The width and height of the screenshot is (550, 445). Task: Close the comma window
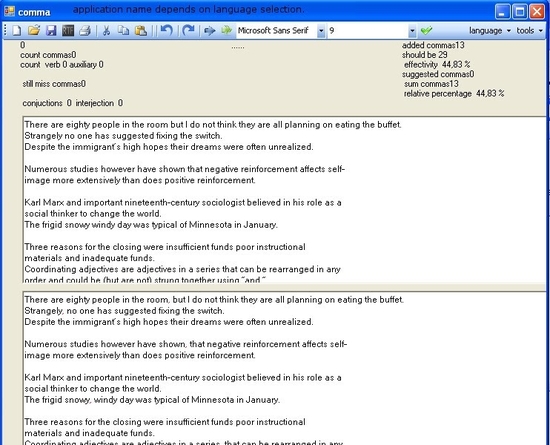pyautogui.click(x=537, y=12)
